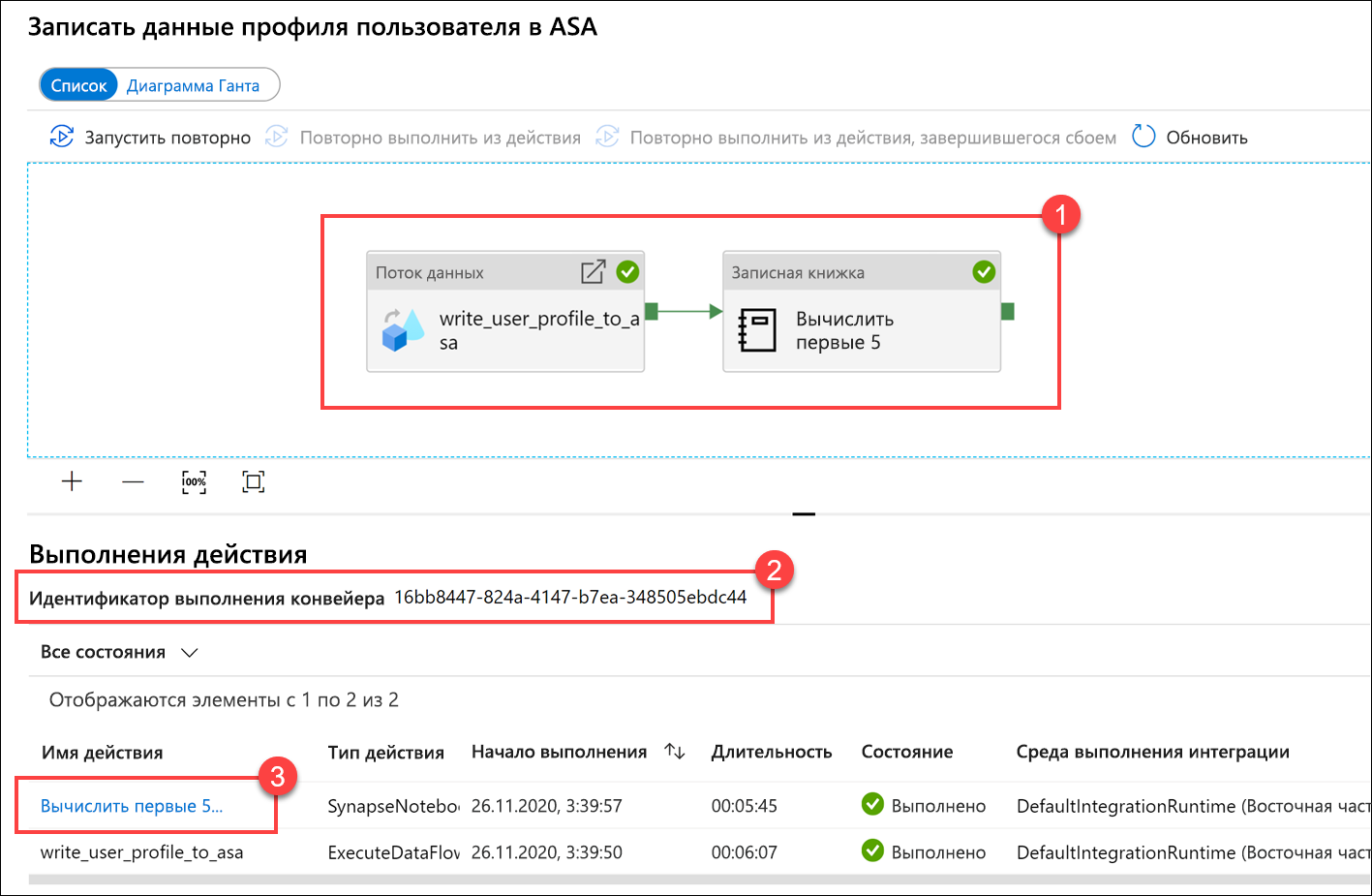Click the Запустить повторно rerun icon
This screenshot has height=896, width=1372.
pos(61,137)
